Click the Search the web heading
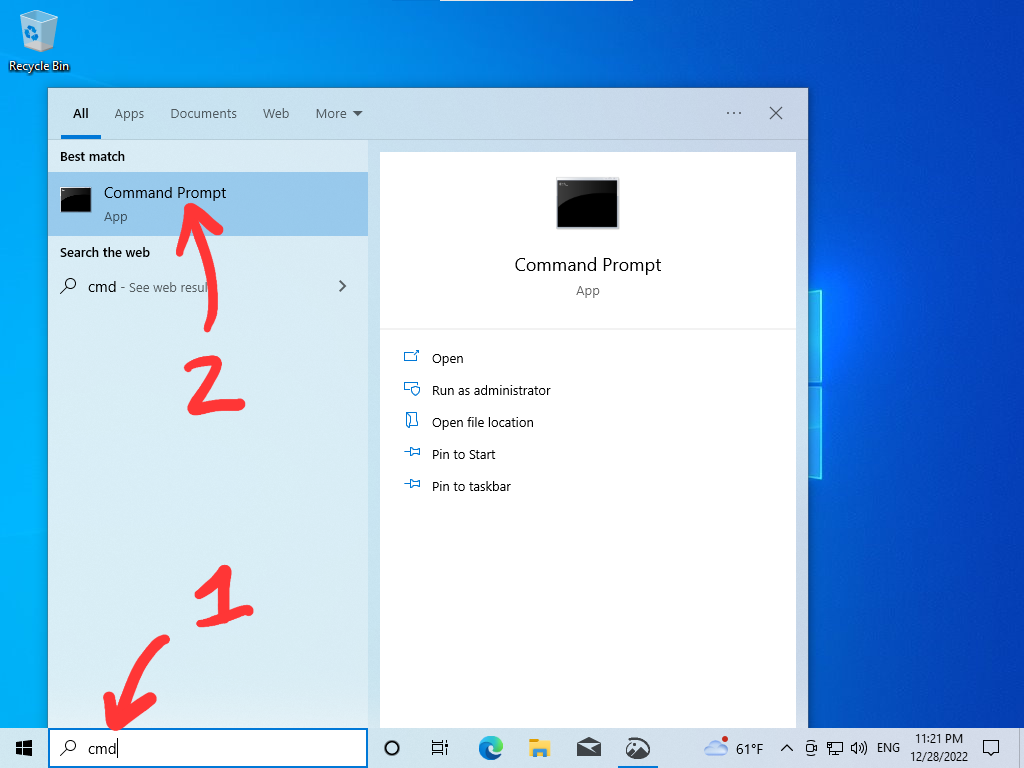 click(104, 252)
